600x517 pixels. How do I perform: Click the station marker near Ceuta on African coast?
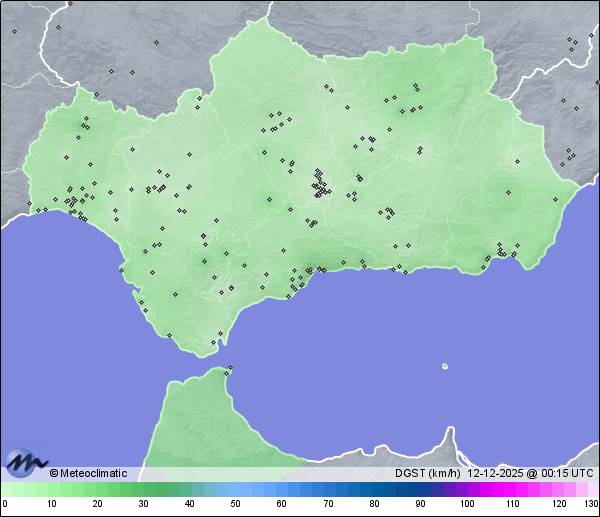point(229,369)
